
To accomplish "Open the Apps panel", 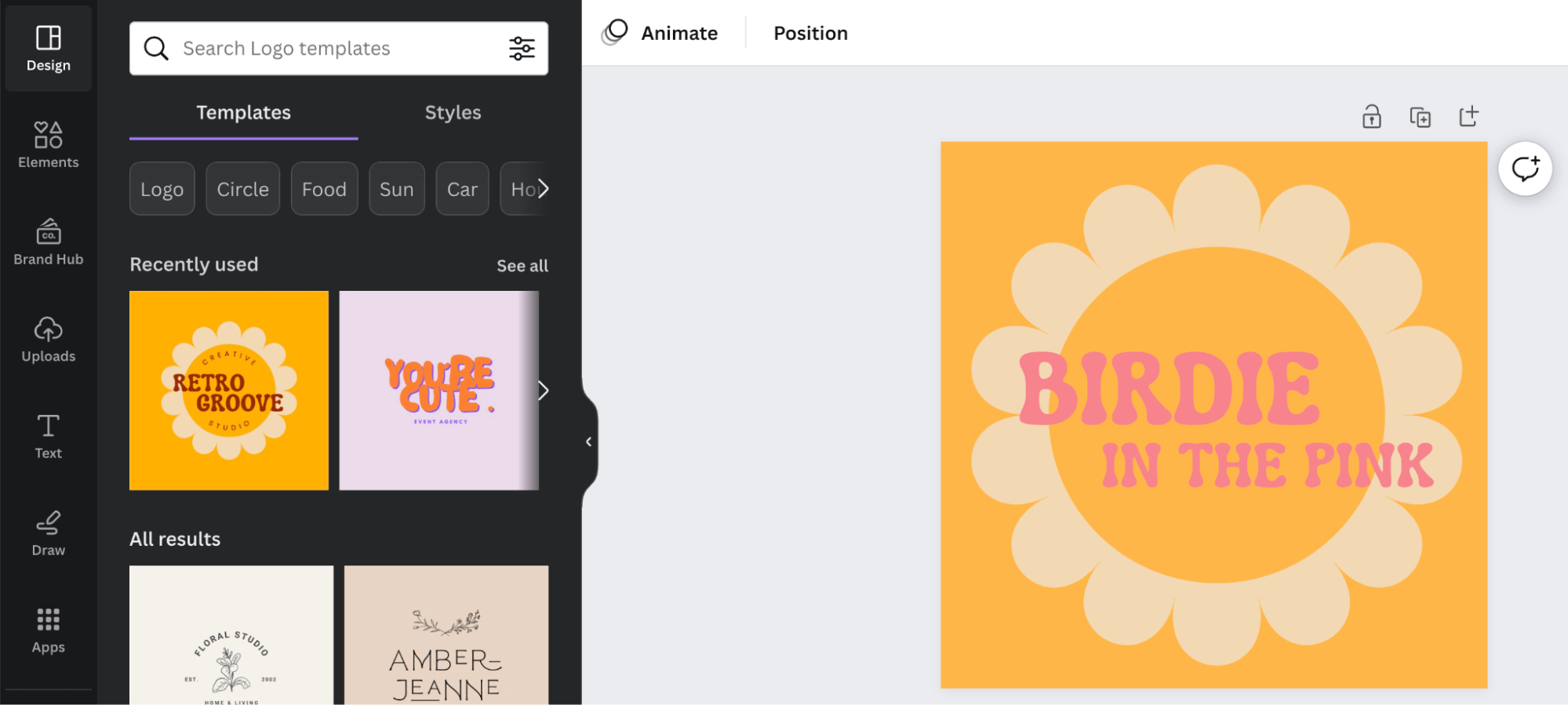I will [x=48, y=631].
